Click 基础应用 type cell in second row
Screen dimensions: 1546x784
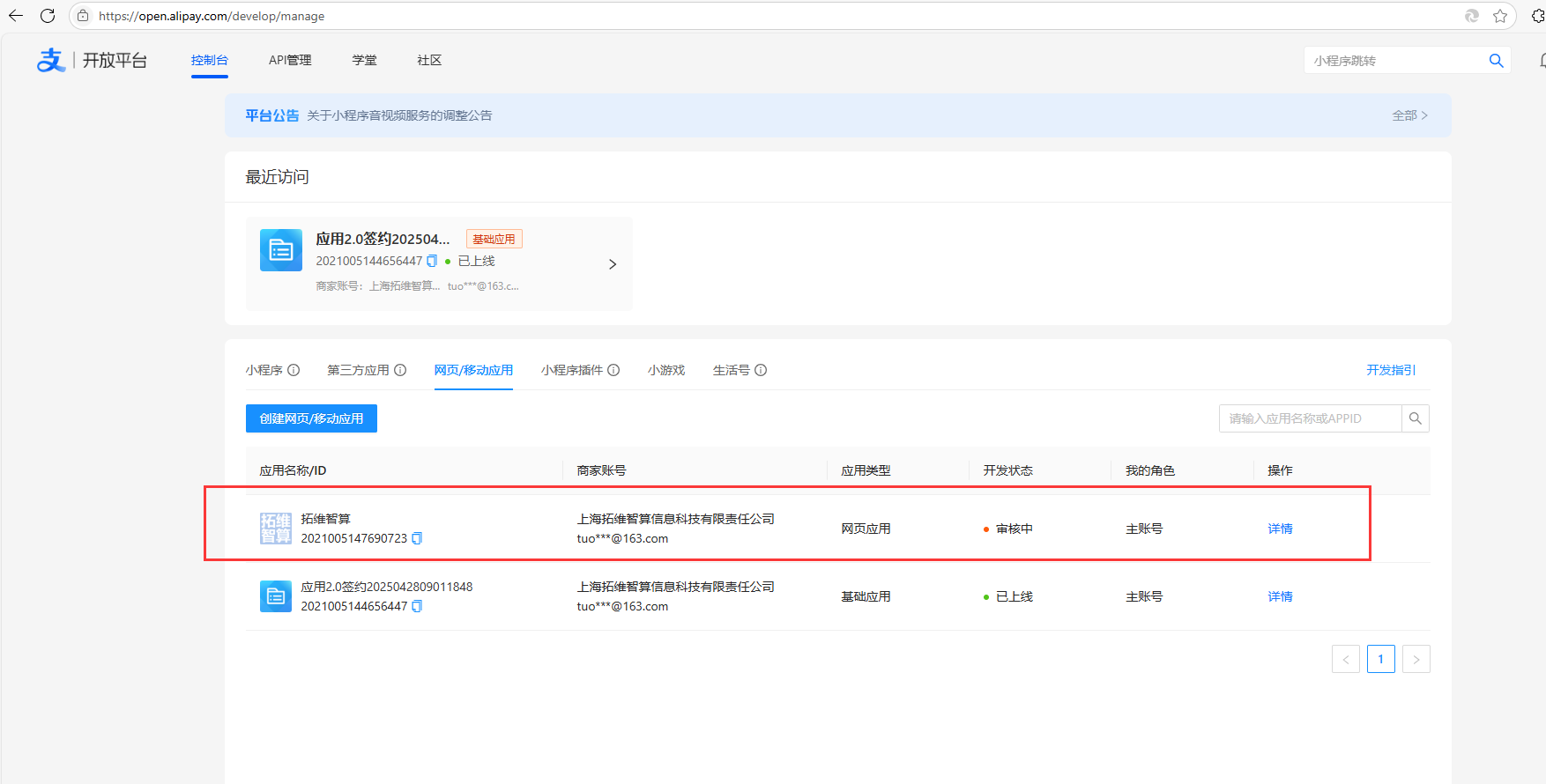click(x=866, y=596)
